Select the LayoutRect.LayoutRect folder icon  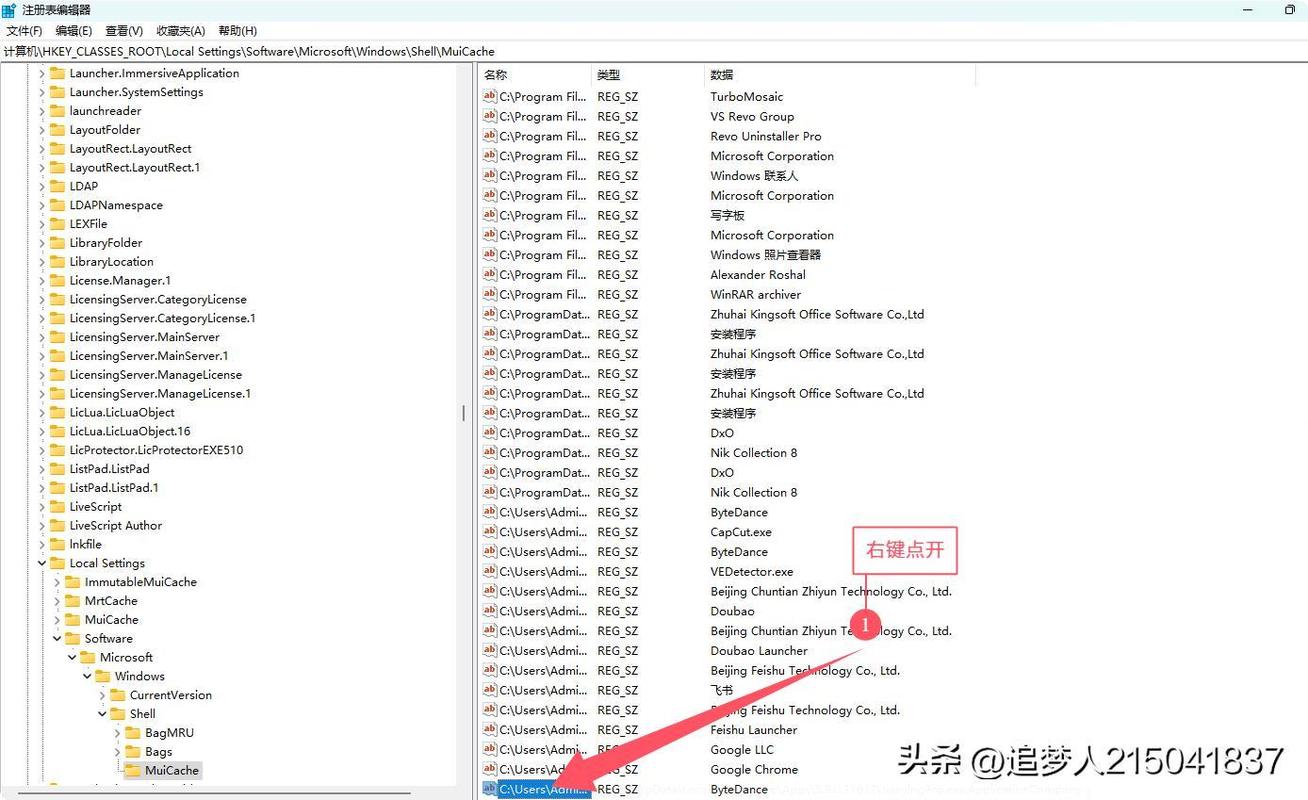click(x=57, y=149)
